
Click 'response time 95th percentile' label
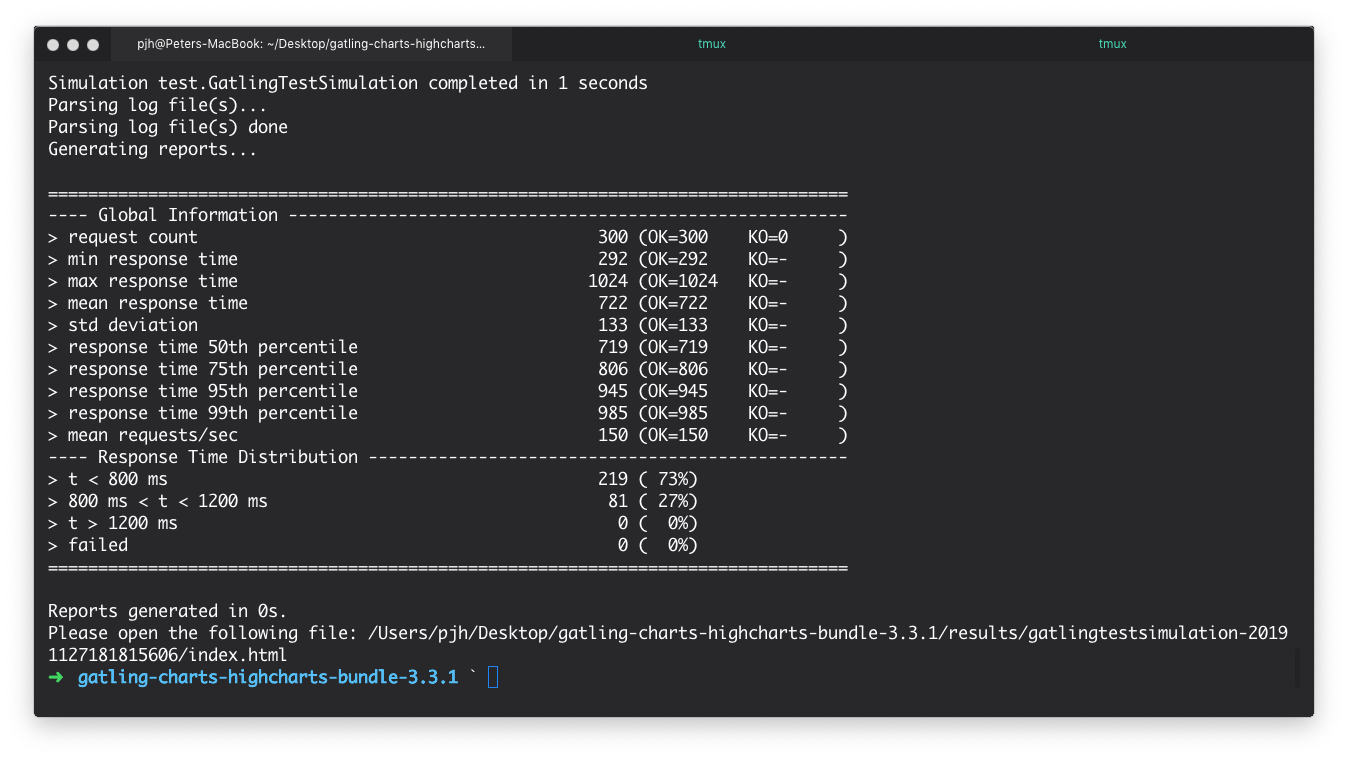point(213,391)
